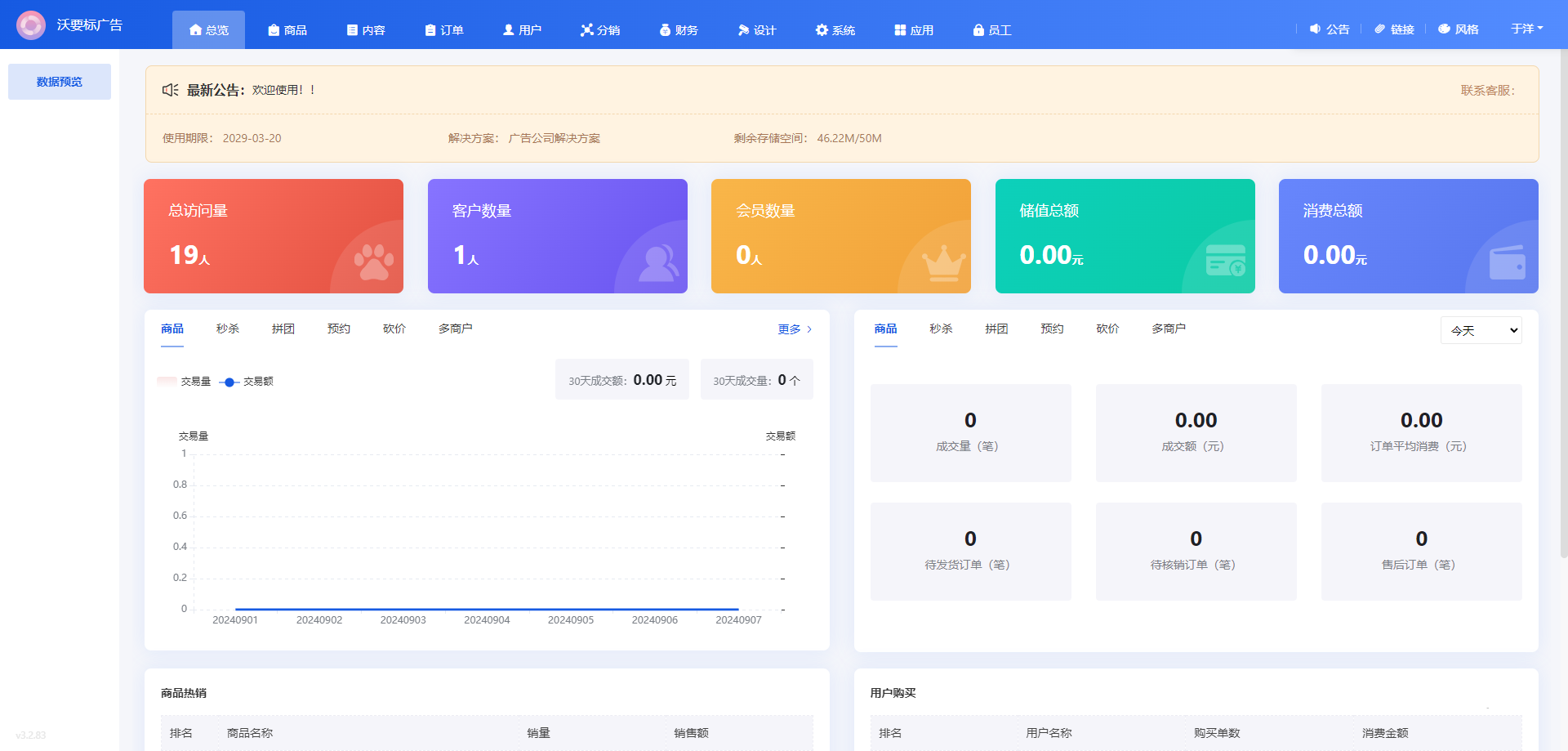Switch to 多商户 tab in right stats panel
Viewport: 1568px width, 751px height.
[1169, 329]
